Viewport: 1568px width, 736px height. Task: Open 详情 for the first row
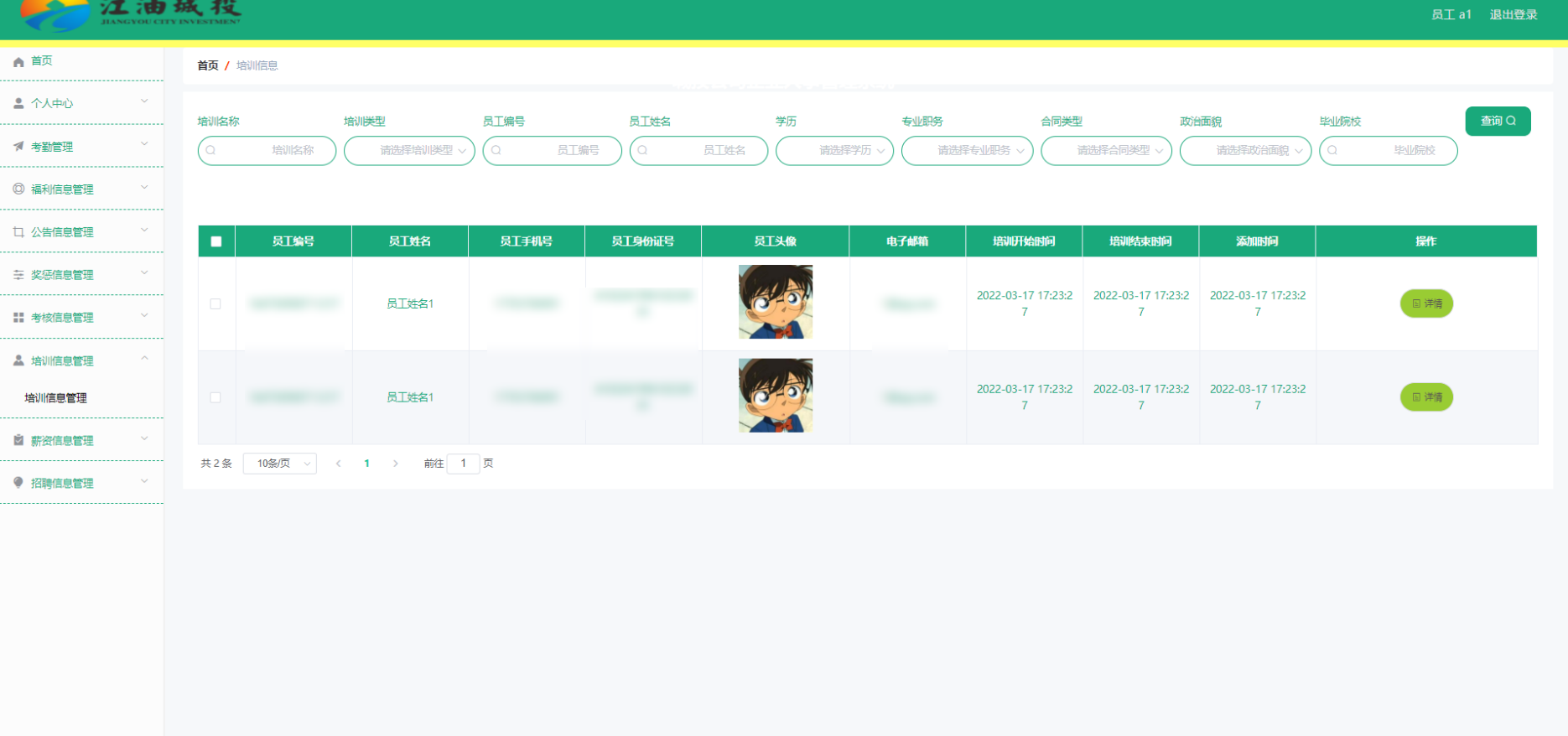point(1426,303)
